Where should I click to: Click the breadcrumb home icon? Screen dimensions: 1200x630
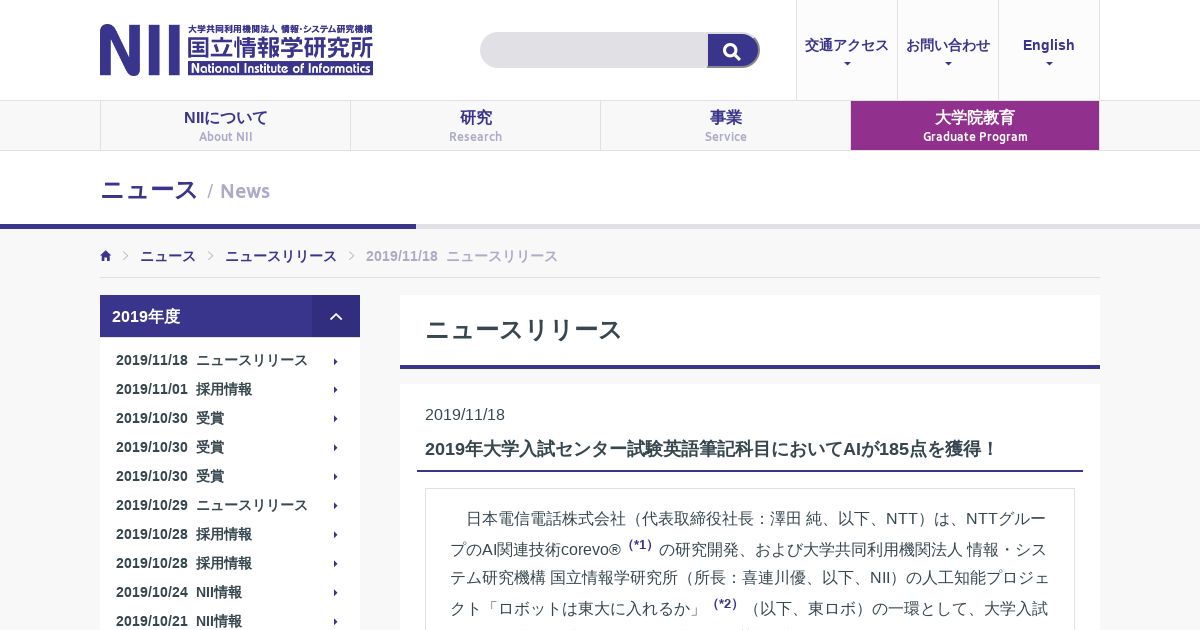tap(106, 256)
